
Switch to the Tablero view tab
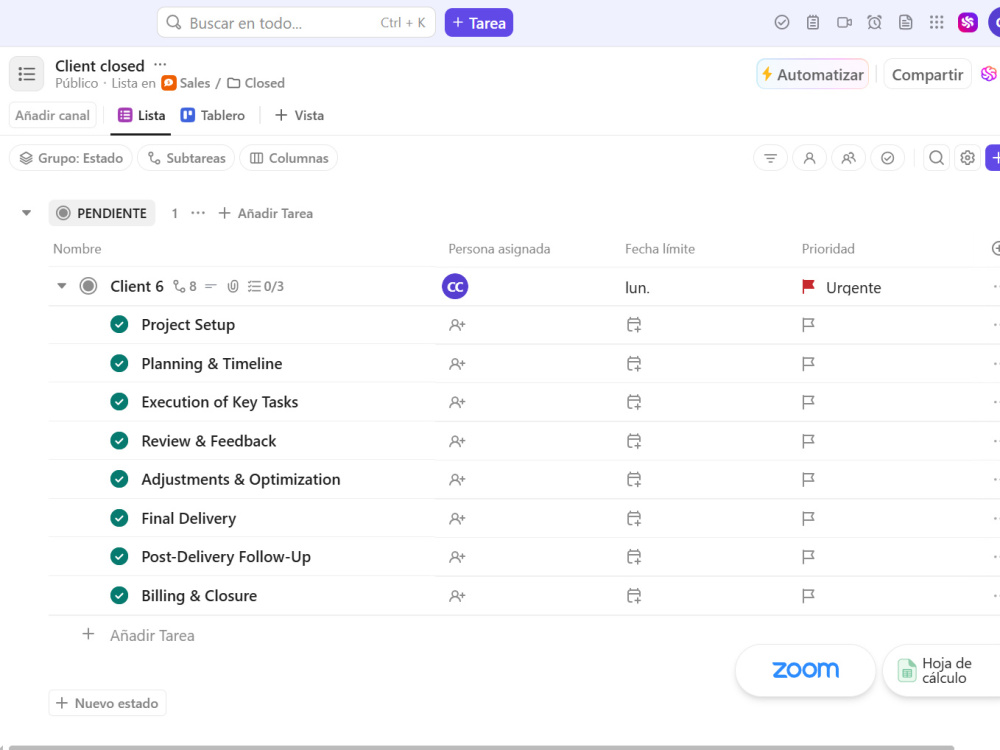point(213,115)
